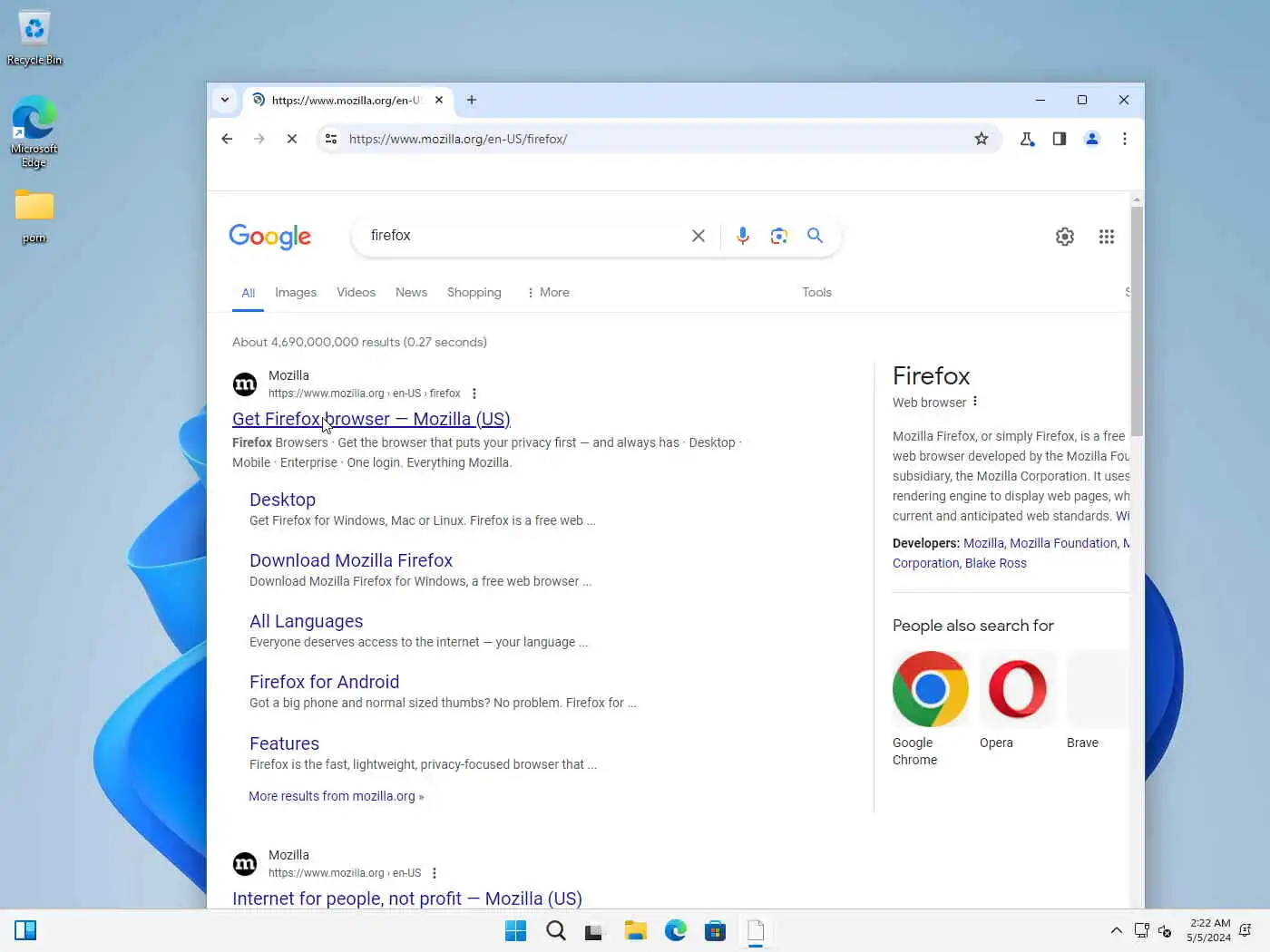Click the volume muted tray icon

(1165, 931)
